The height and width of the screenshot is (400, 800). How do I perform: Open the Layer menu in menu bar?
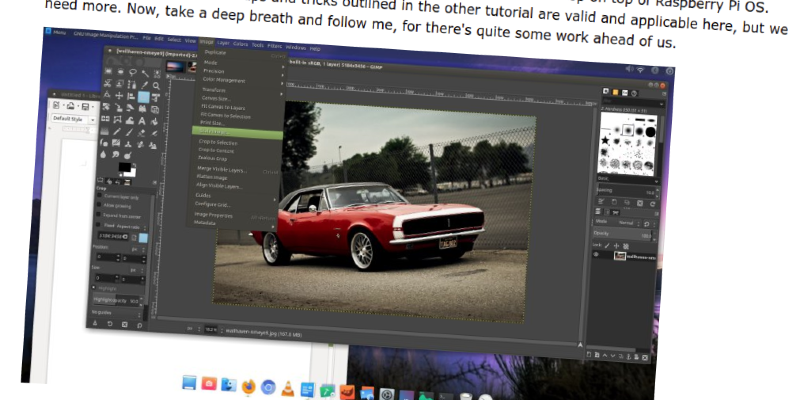click(x=221, y=44)
